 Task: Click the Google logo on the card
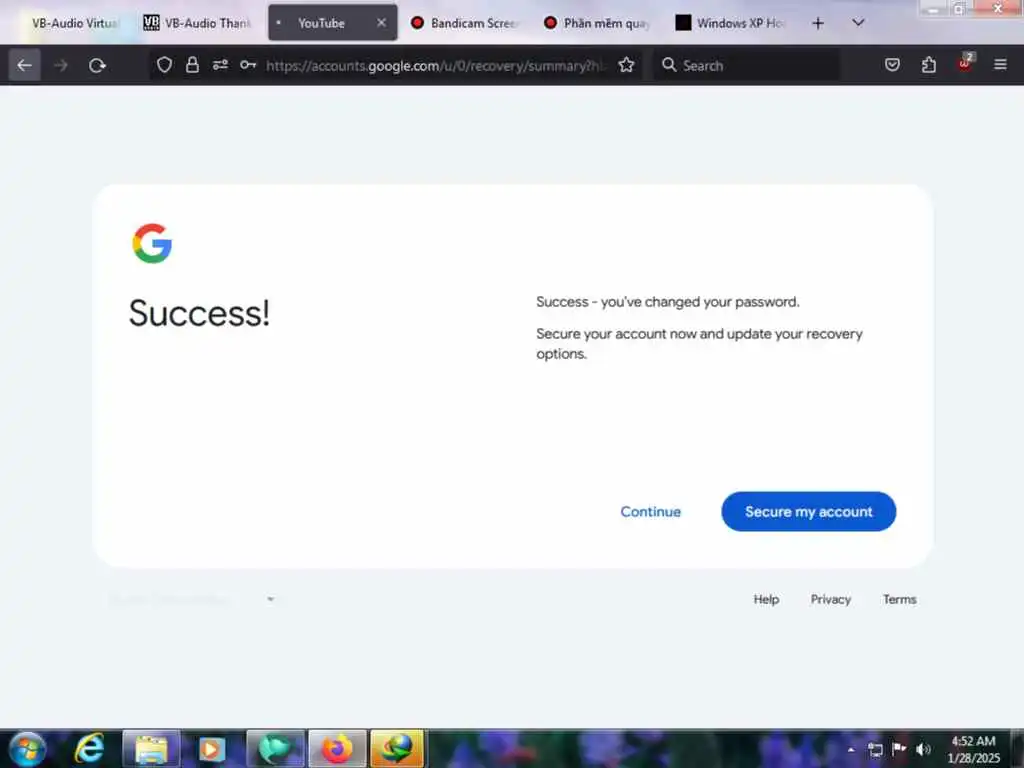152,244
